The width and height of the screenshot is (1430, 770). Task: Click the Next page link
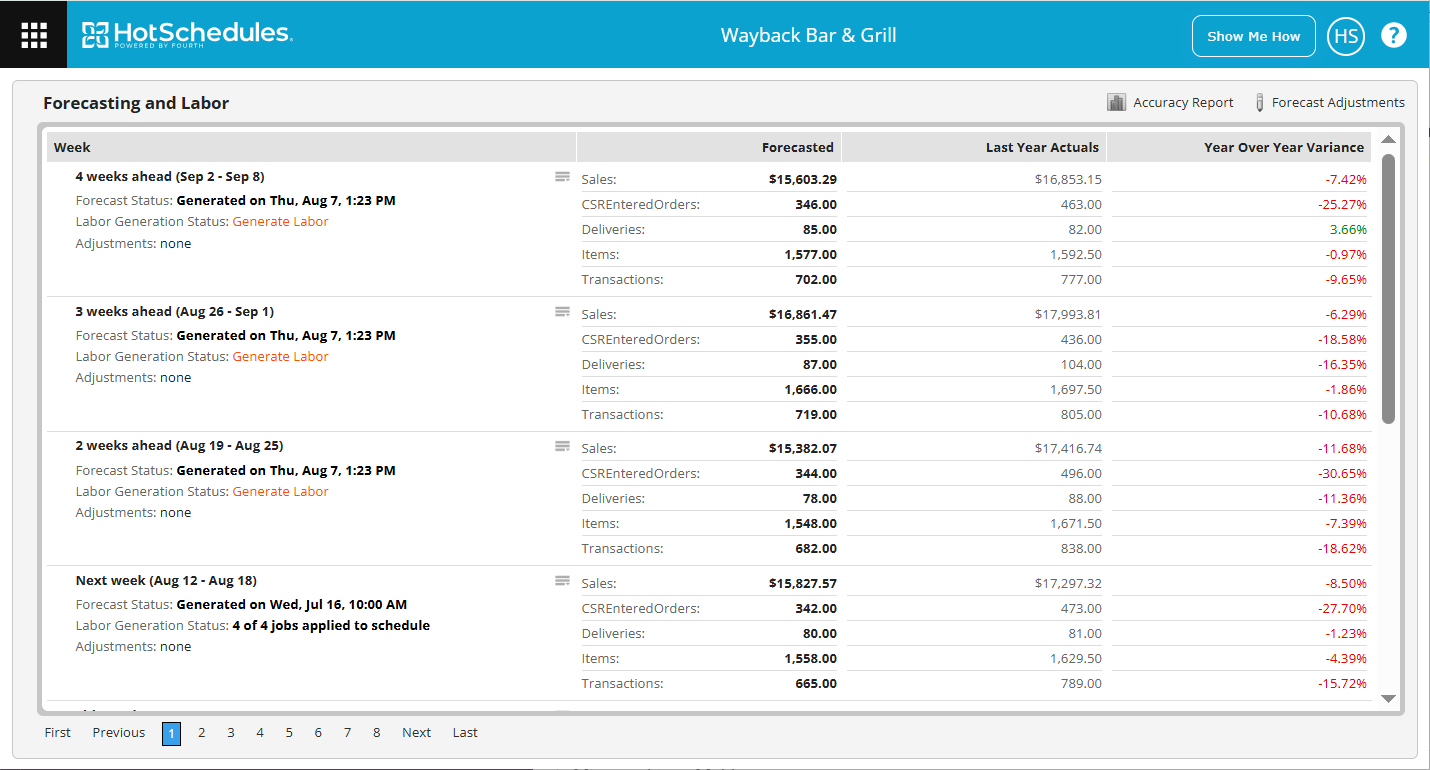click(x=416, y=733)
